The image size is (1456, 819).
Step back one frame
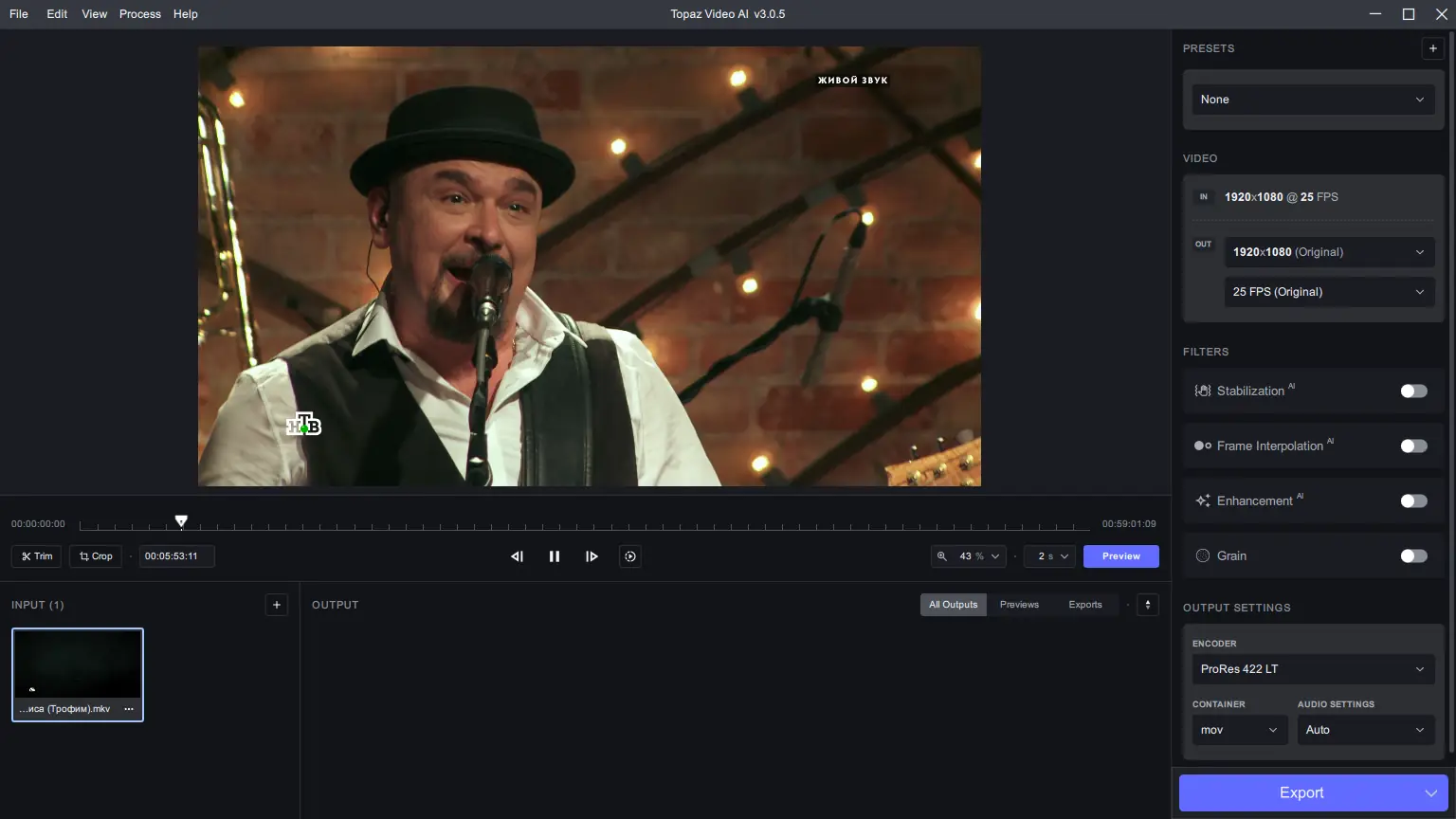point(517,556)
